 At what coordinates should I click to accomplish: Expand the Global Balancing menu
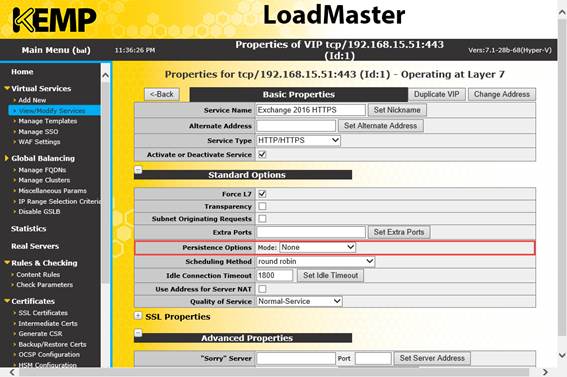(7, 158)
